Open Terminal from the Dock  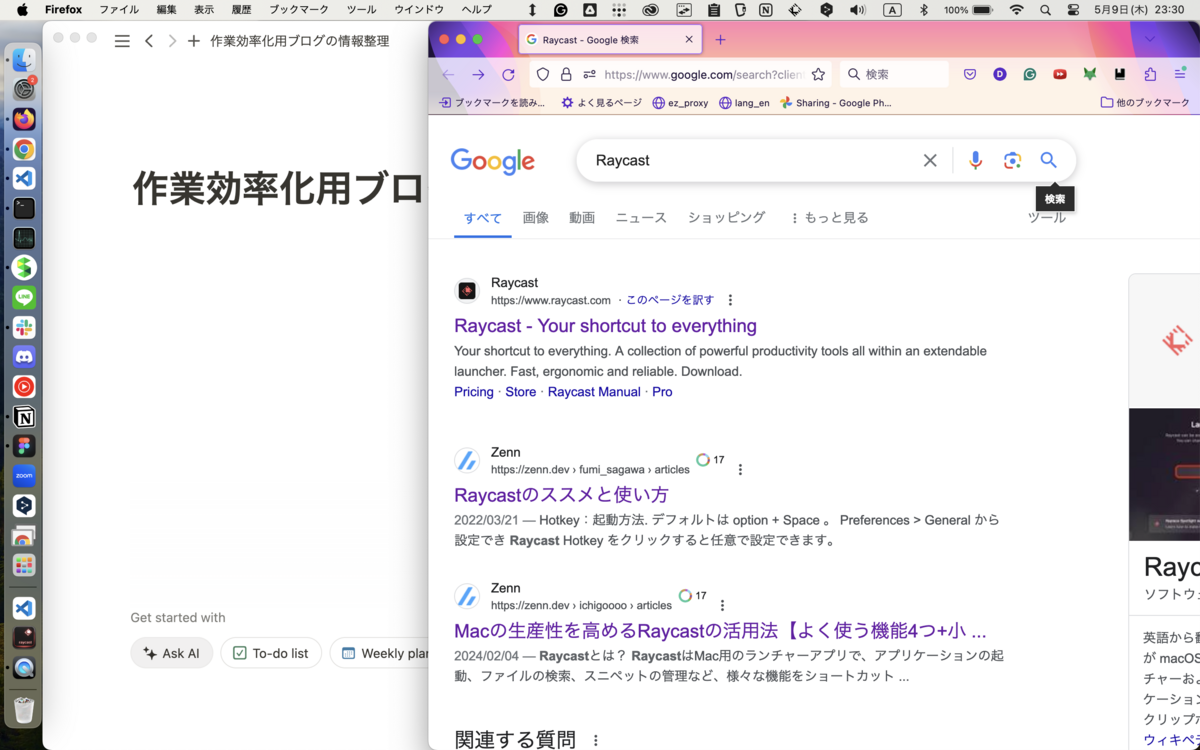pyautogui.click(x=24, y=208)
